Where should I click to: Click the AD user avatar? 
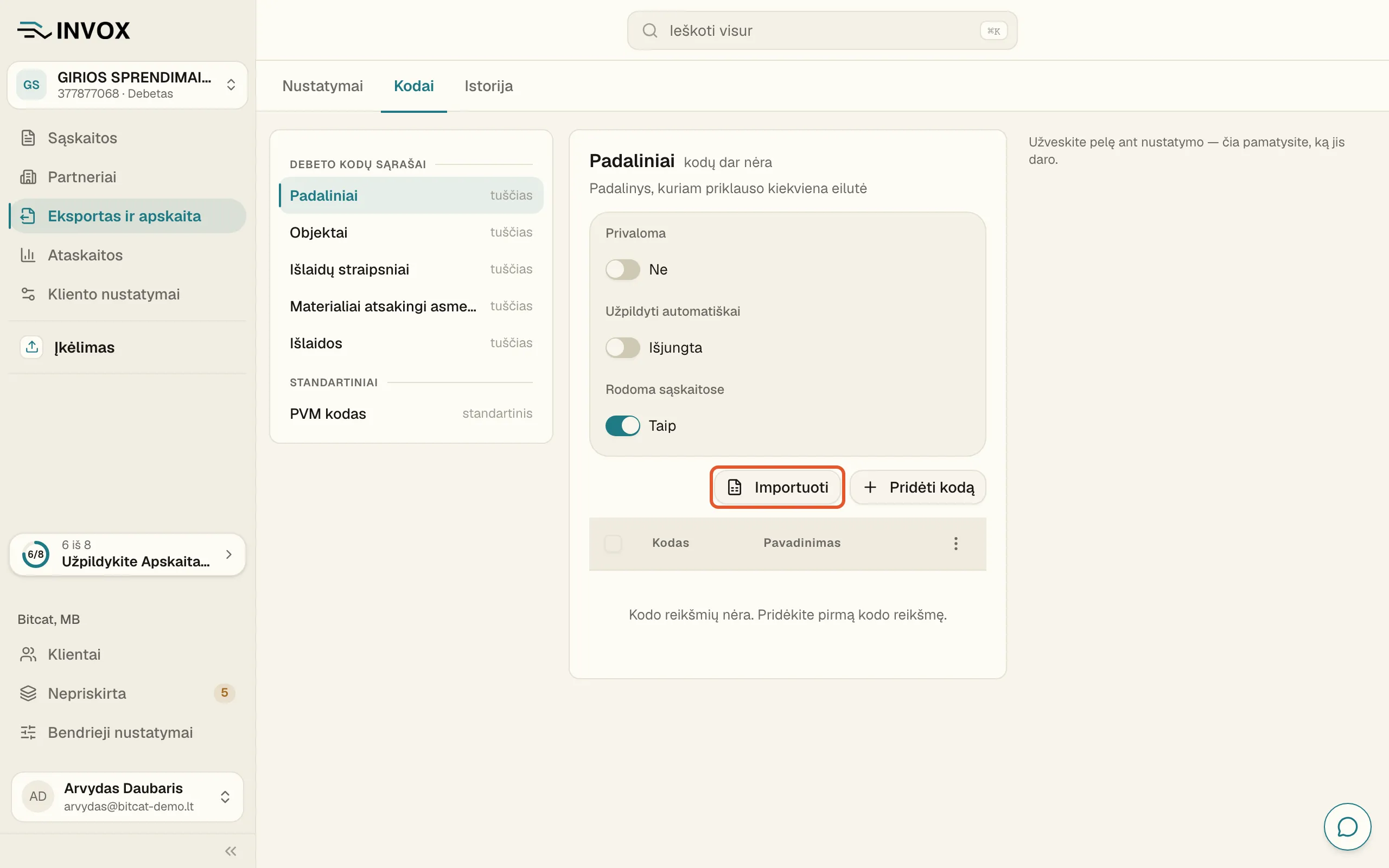tap(38, 796)
